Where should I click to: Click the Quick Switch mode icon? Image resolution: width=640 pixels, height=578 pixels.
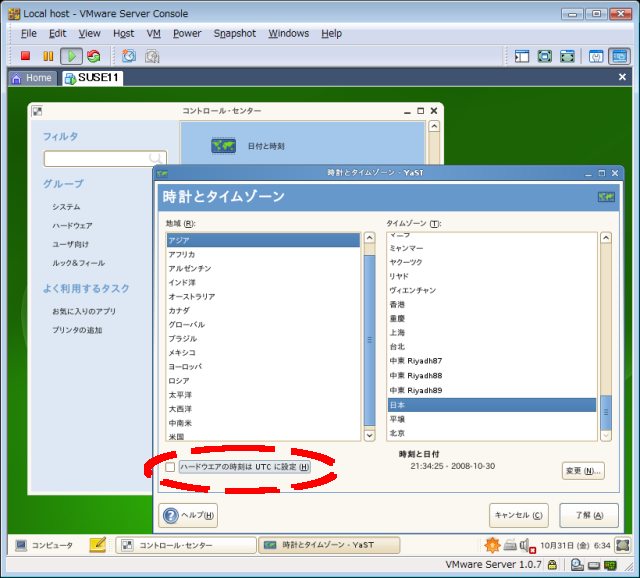567,56
